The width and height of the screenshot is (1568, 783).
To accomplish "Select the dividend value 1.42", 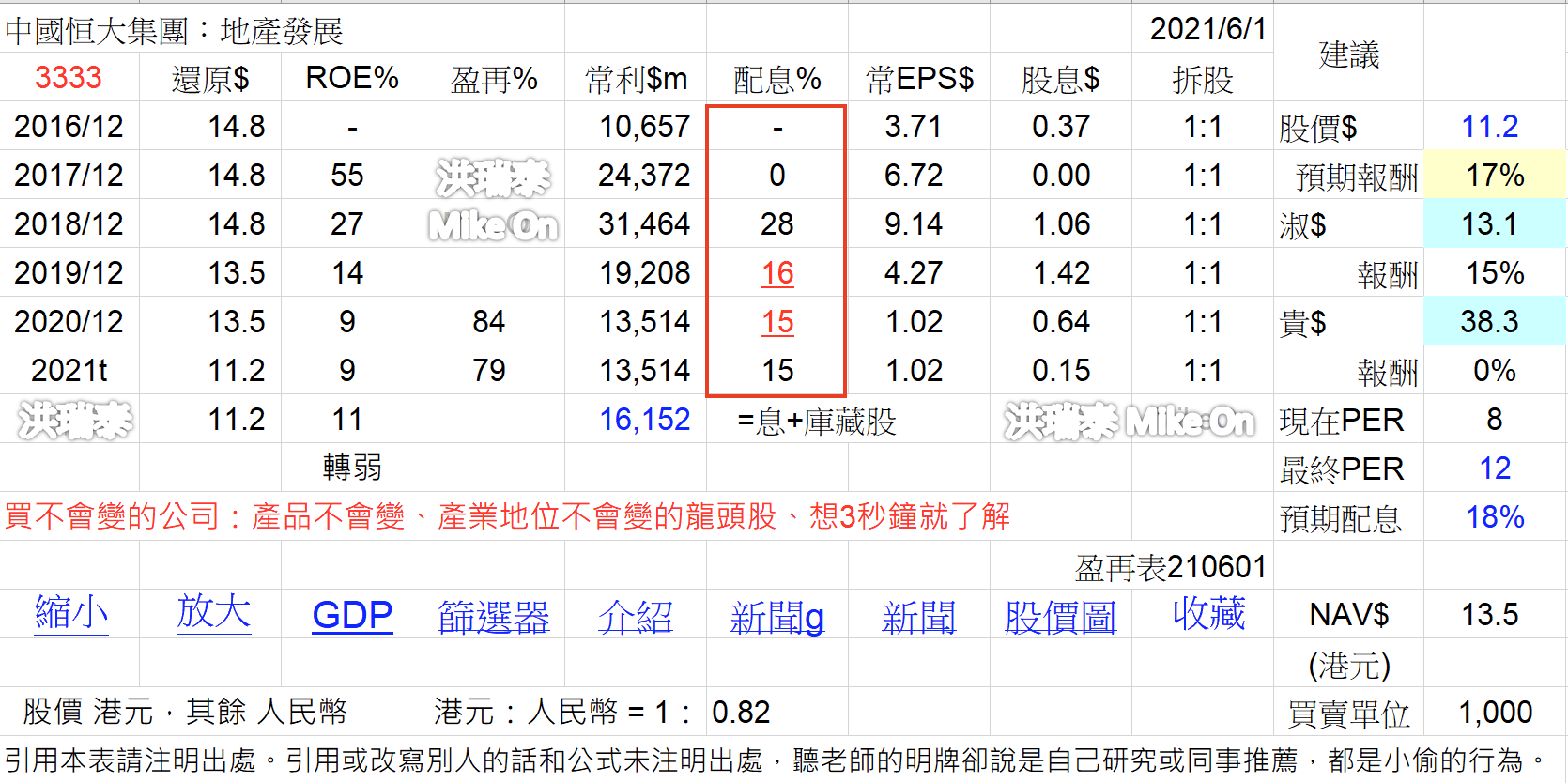I will (x=1061, y=272).
